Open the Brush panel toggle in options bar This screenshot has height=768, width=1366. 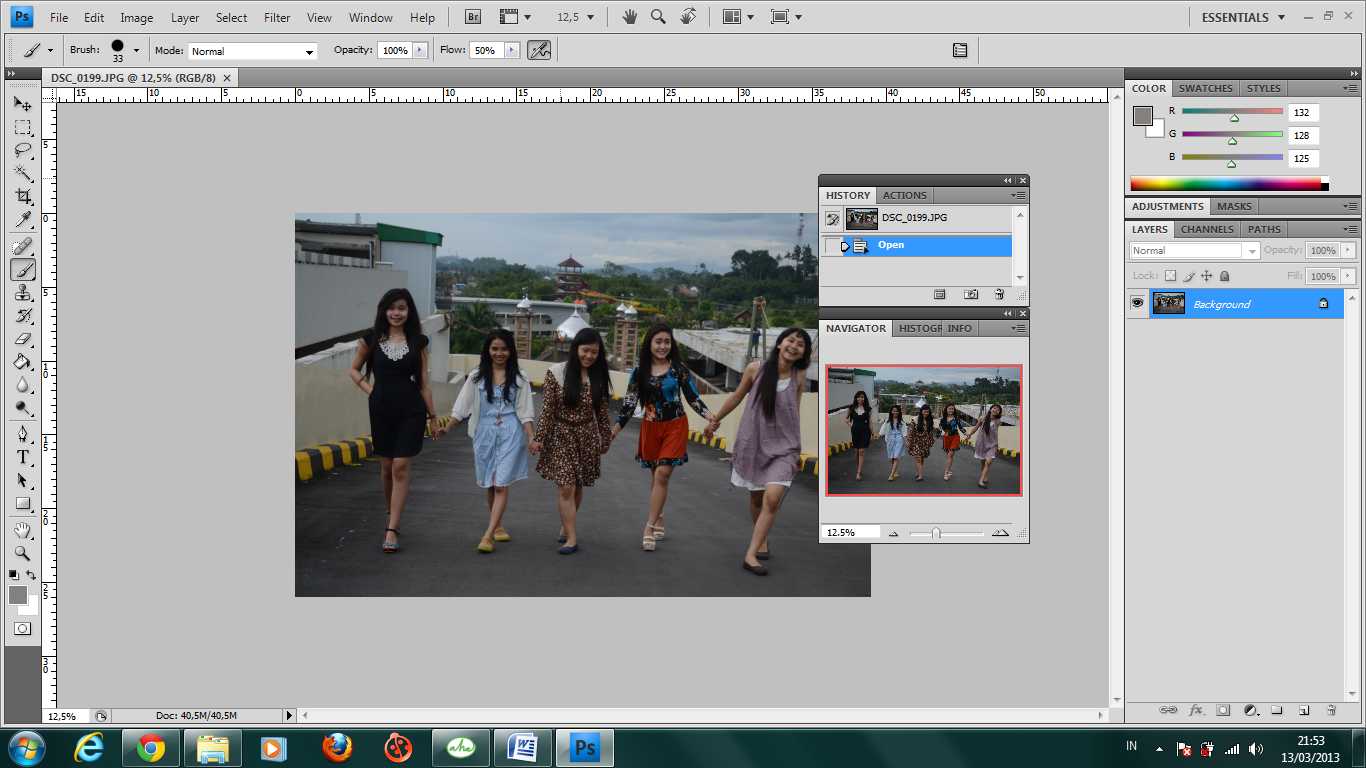pyautogui.click(x=960, y=50)
